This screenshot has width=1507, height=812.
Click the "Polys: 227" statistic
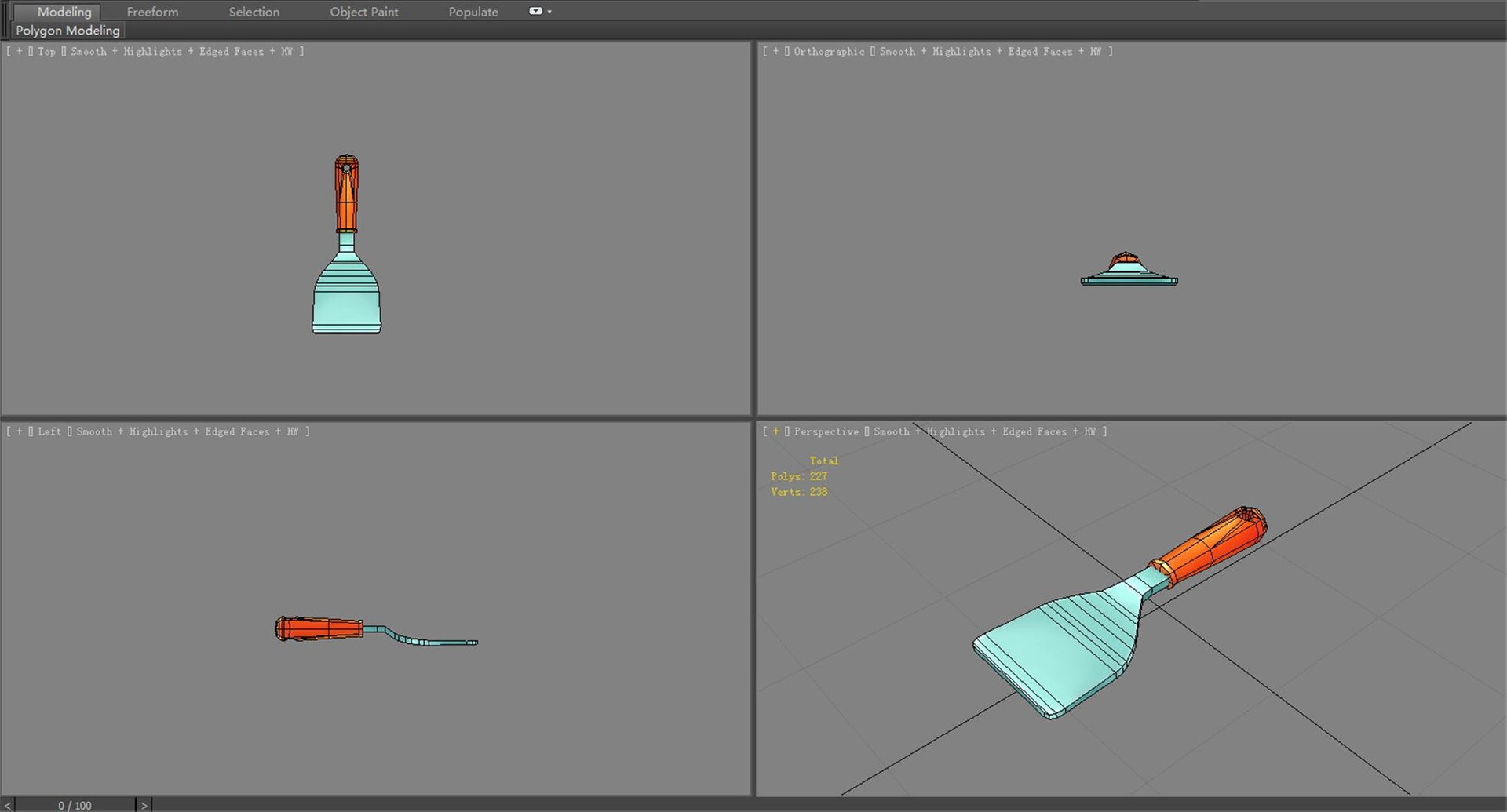[799, 476]
